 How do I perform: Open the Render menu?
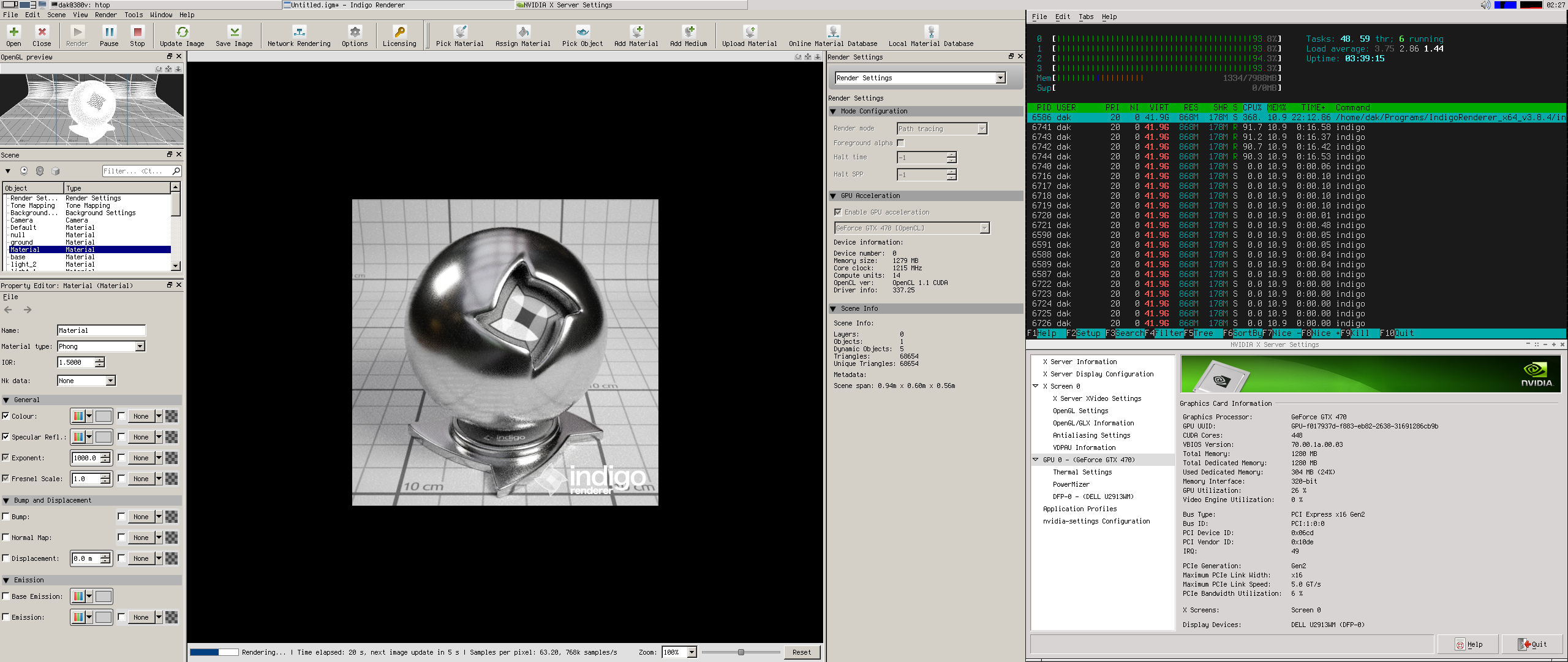[x=105, y=15]
